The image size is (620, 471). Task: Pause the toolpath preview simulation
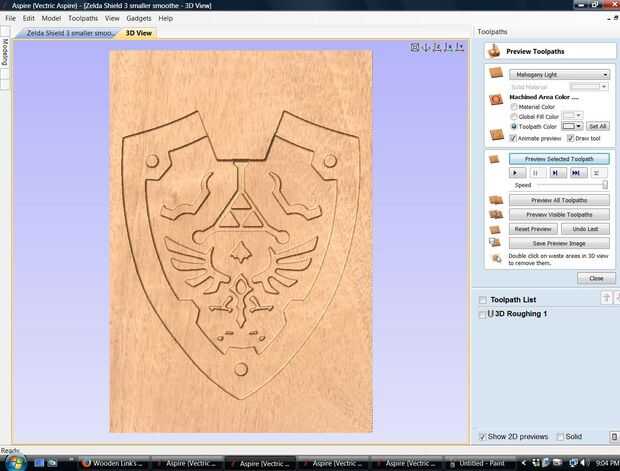537,173
